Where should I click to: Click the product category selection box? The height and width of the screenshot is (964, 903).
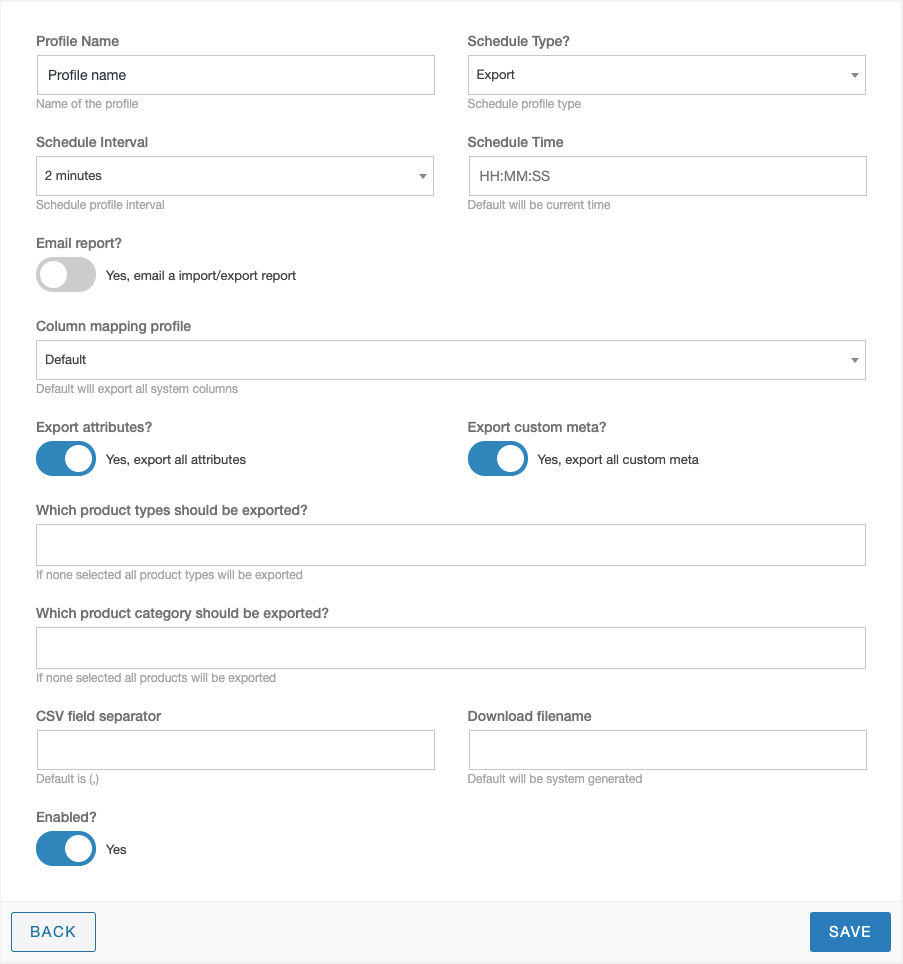(x=451, y=648)
